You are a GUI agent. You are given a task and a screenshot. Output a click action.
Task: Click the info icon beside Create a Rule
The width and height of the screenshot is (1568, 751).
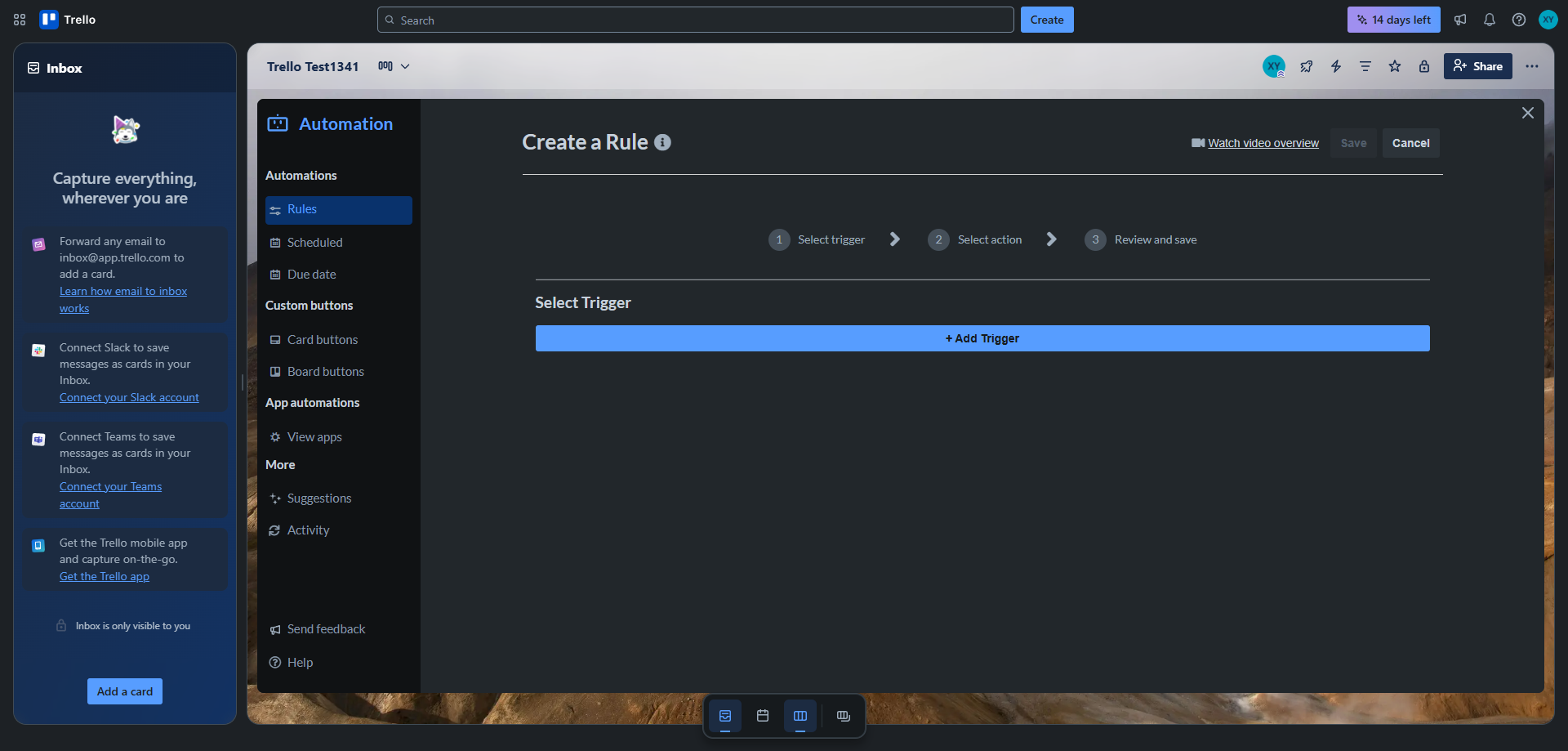(663, 142)
